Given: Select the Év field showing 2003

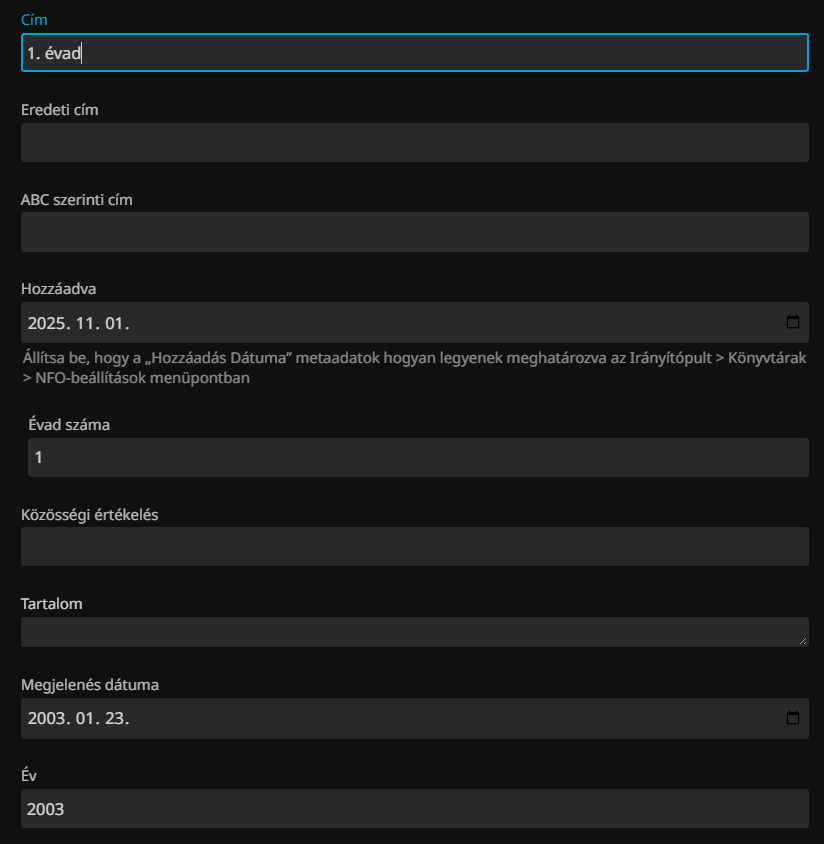Looking at the screenshot, I should pyautogui.click(x=414, y=809).
